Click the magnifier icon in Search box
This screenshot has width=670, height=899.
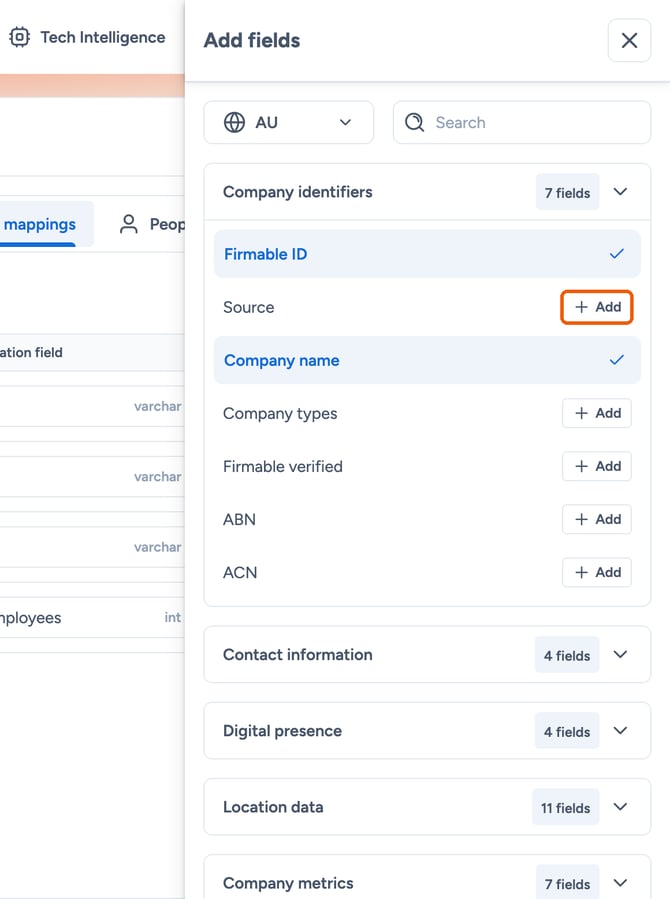414,122
